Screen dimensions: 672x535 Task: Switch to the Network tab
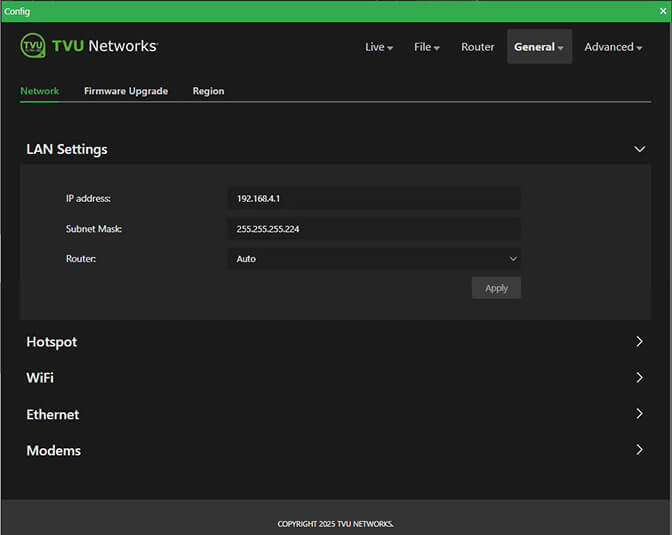tap(39, 91)
